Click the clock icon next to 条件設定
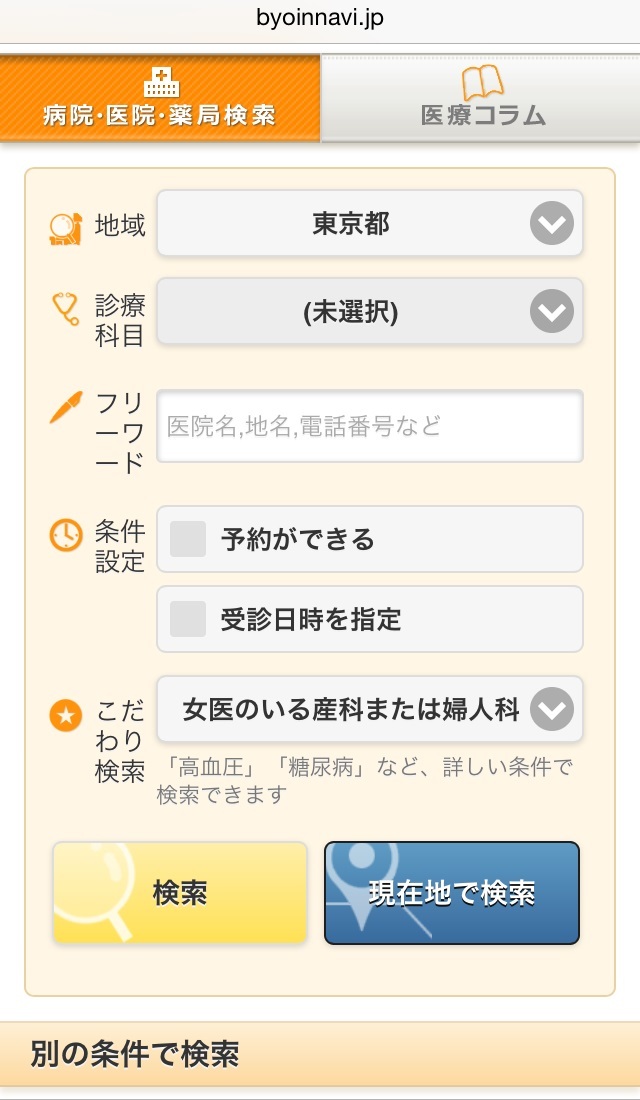 pyautogui.click(x=66, y=536)
